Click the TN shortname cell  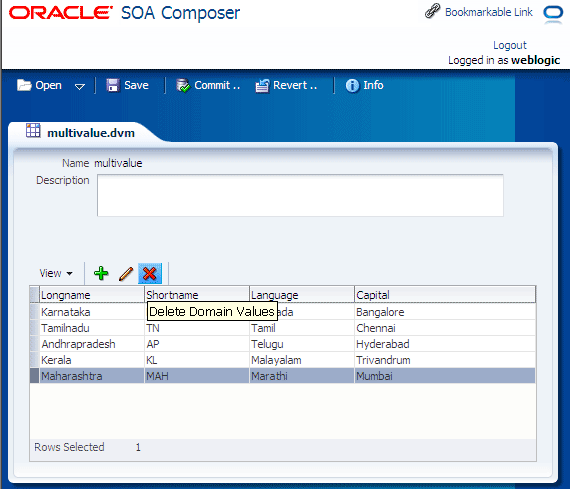coord(197,328)
